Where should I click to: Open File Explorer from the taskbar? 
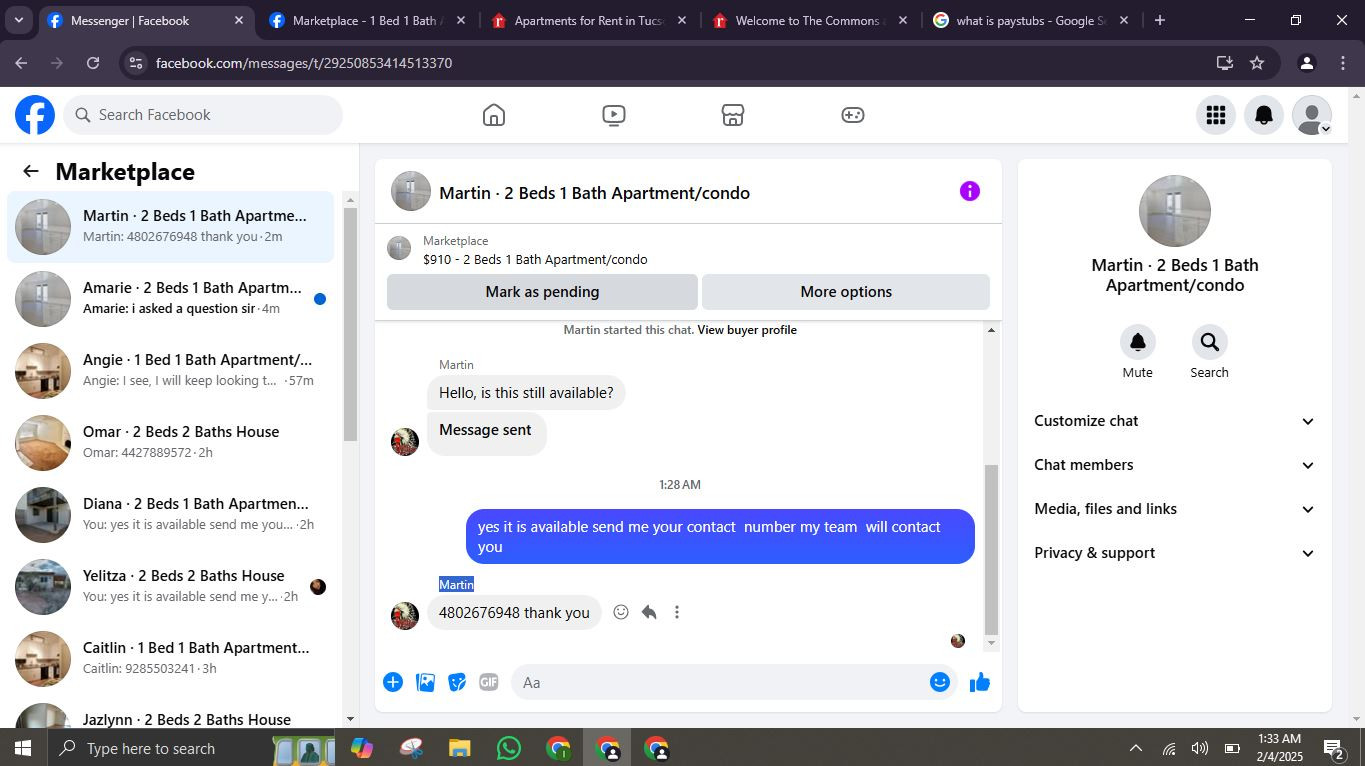459,748
